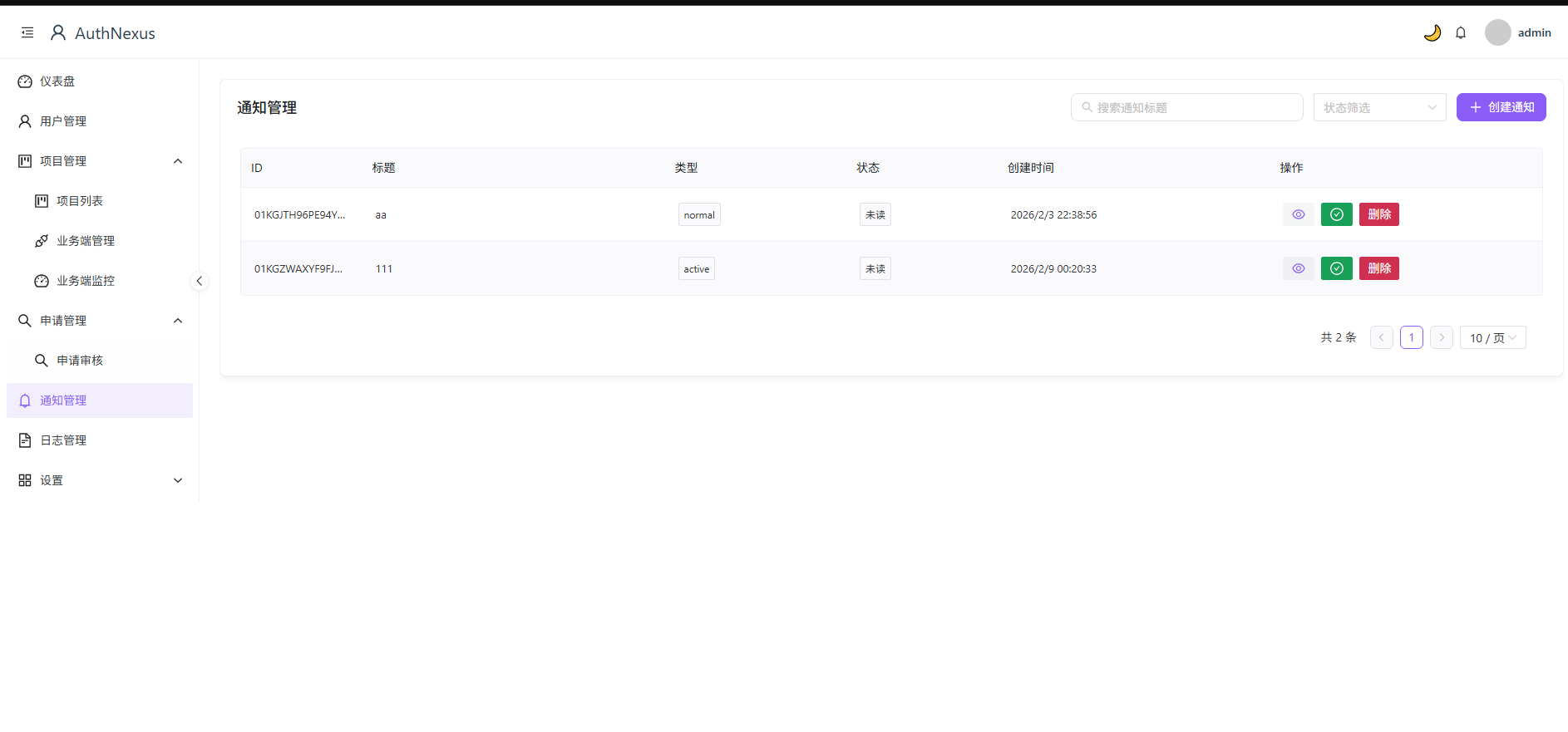Open the notification bell in header
Screen dimensions: 1568x732
tap(1461, 33)
